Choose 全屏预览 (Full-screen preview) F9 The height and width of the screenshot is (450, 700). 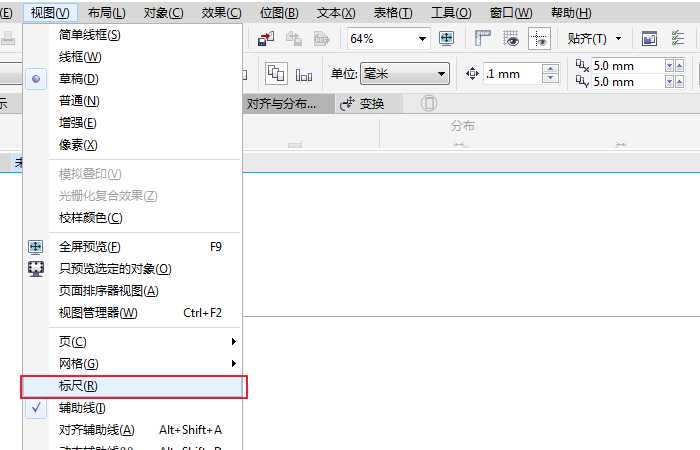[90, 246]
